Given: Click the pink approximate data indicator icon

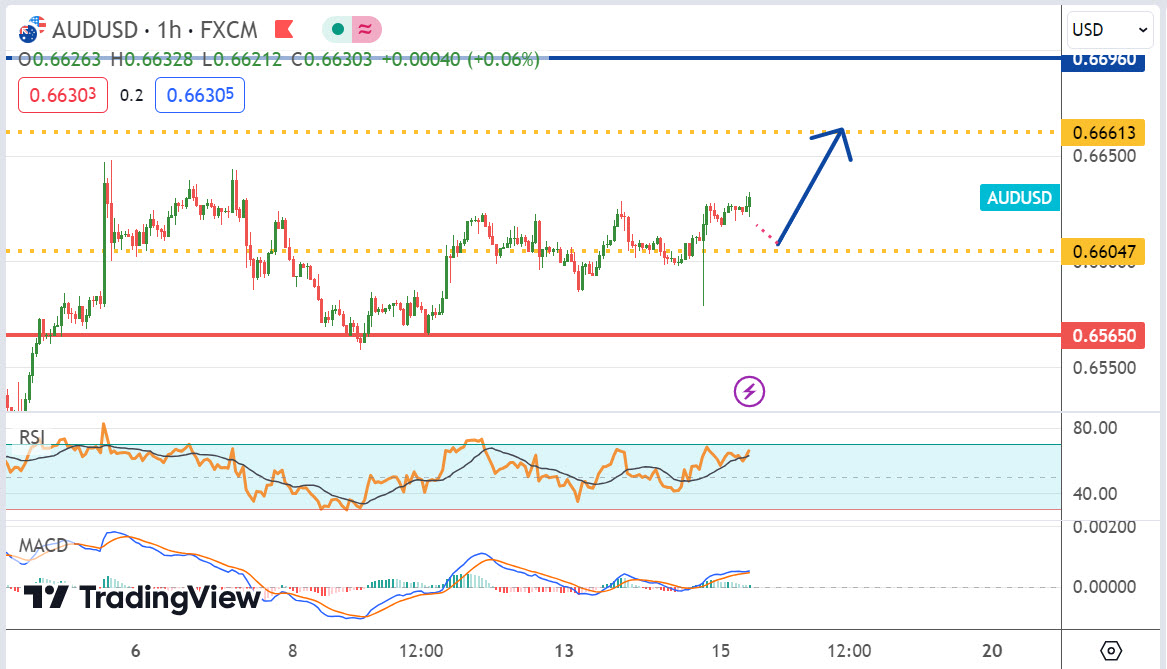Looking at the screenshot, I should tap(365, 30).
